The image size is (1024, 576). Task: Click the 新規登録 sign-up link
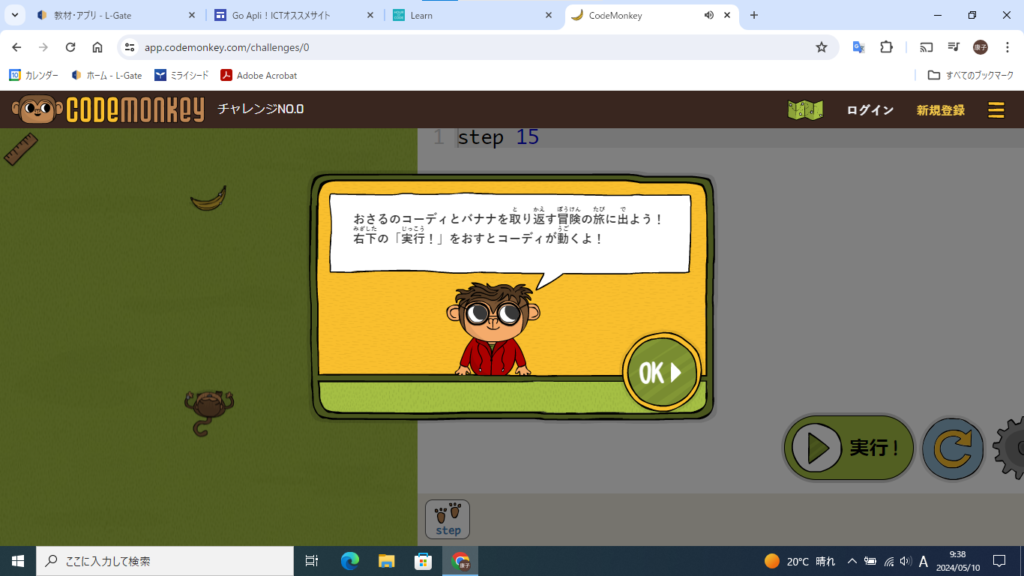(x=940, y=110)
